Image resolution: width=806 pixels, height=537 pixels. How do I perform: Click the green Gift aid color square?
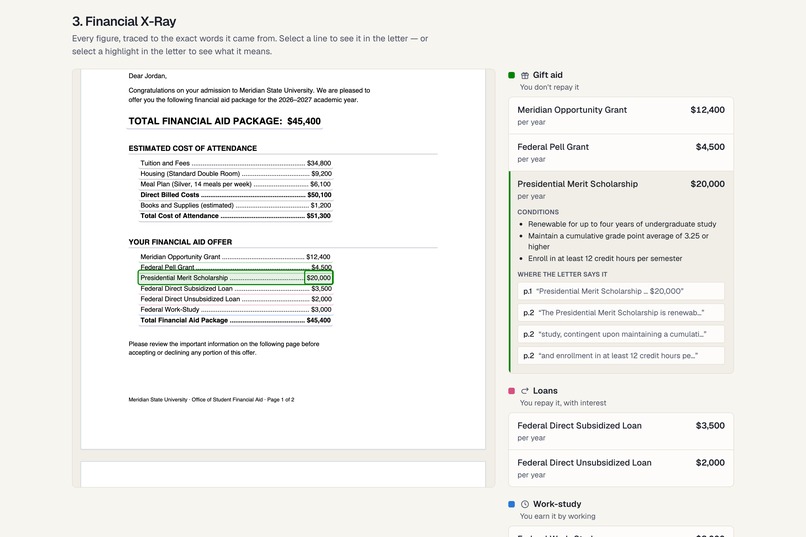click(x=511, y=75)
